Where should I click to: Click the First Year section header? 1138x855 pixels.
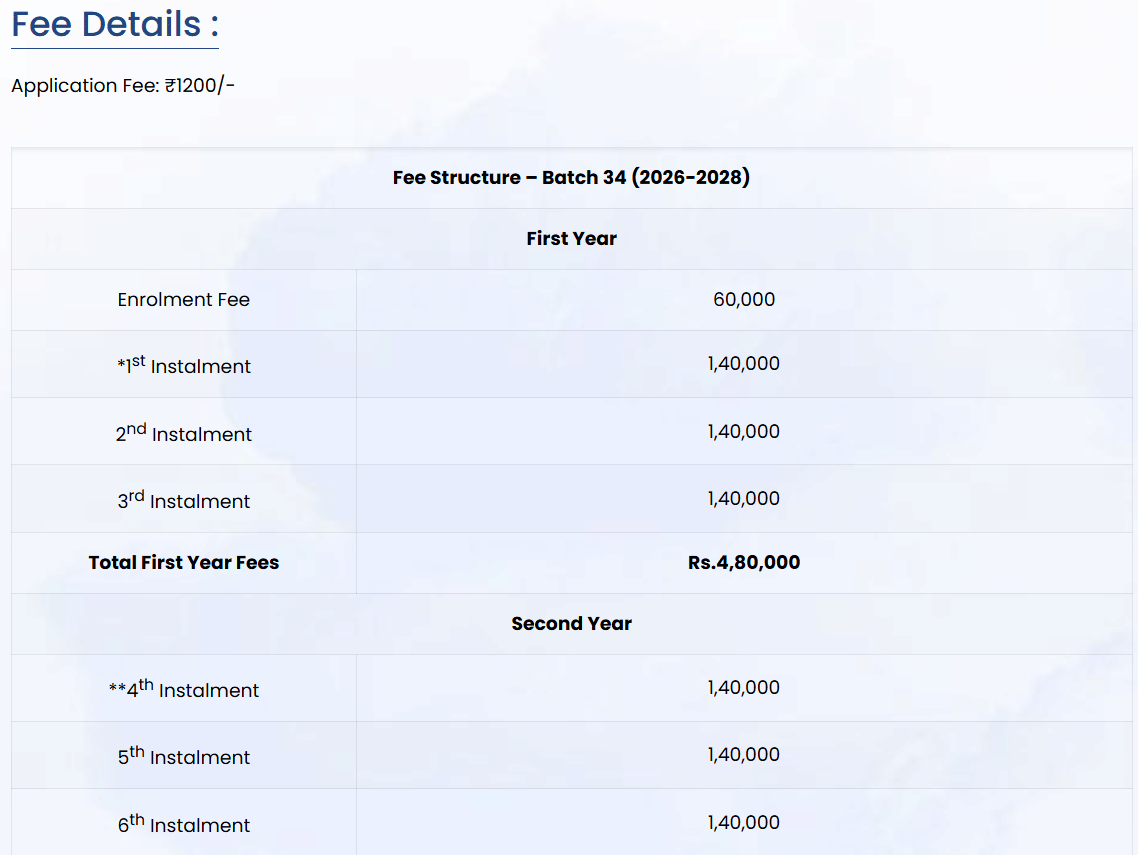(x=571, y=239)
